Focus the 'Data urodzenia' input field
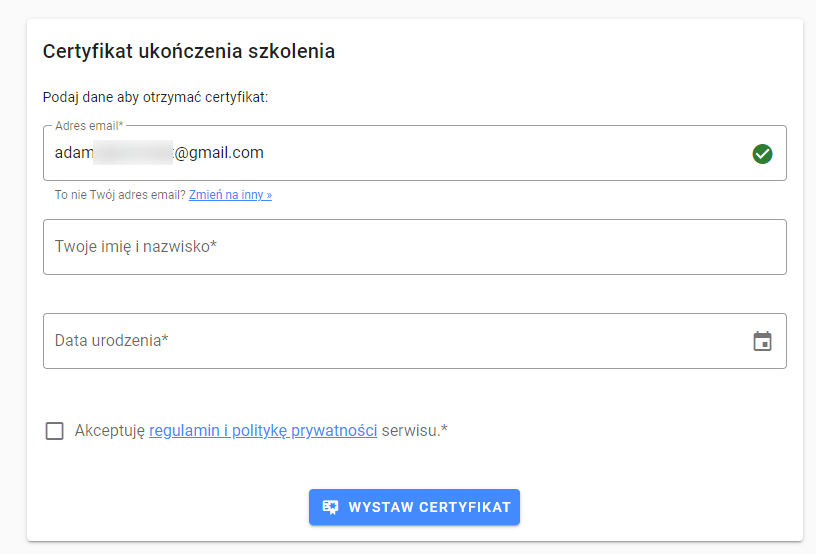This screenshot has width=816, height=554. click(415, 341)
